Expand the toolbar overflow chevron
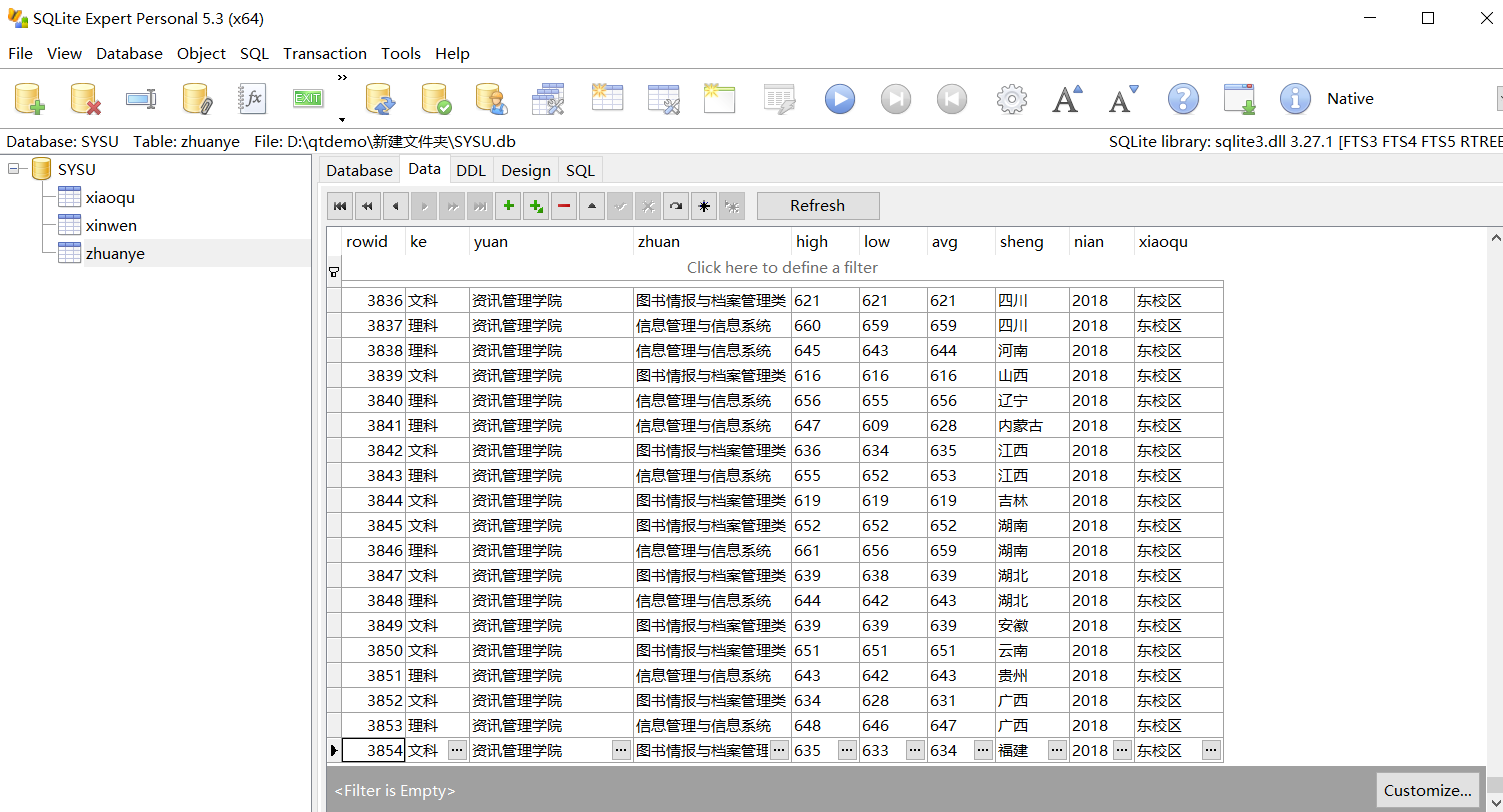Viewport: 1503px width, 812px height. tap(342, 78)
